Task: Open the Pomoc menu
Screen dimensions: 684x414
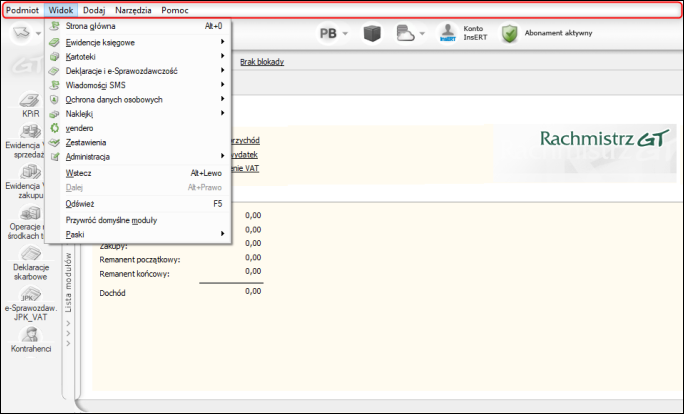Action: coord(174,10)
